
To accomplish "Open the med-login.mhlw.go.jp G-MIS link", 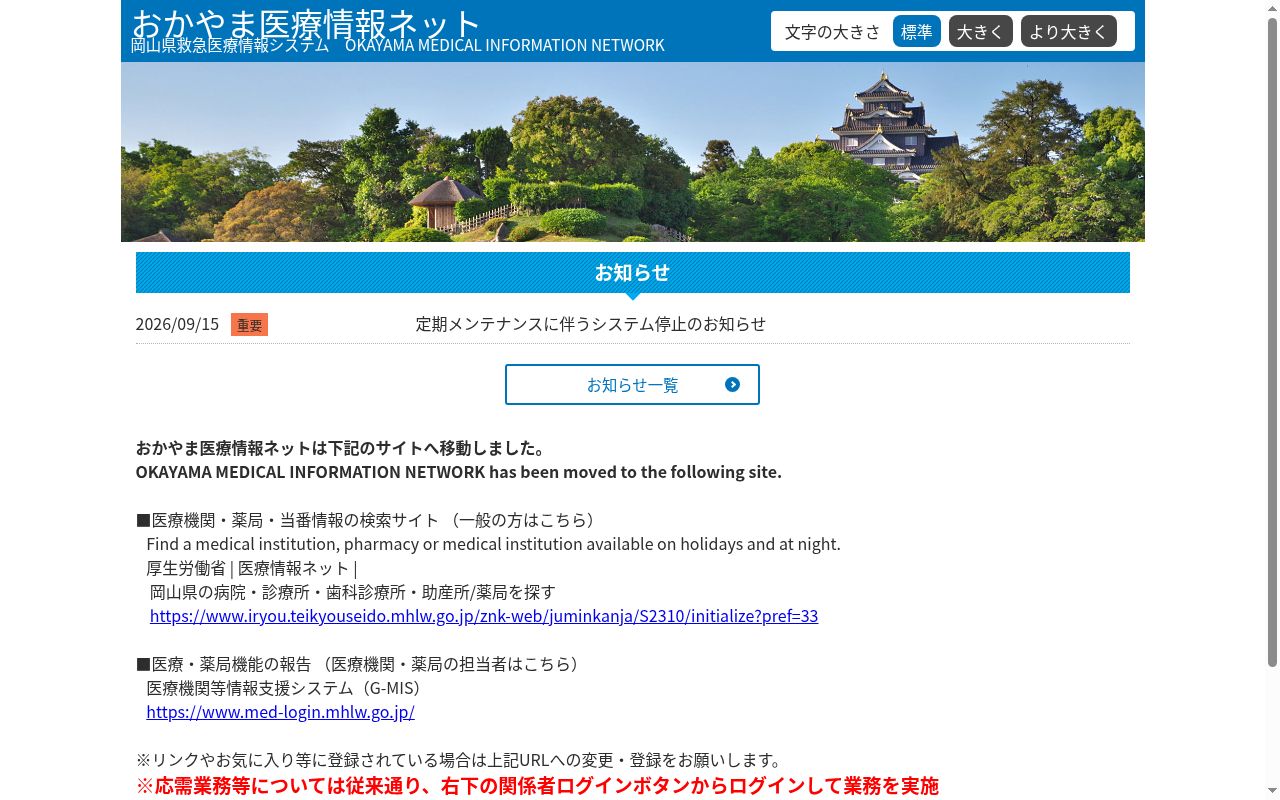I will (280, 712).
